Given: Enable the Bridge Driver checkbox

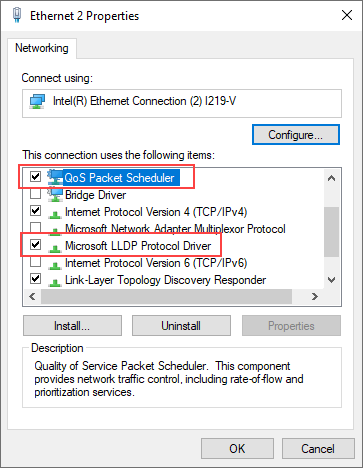Looking at the screenshot, I should tap(35, 193).
